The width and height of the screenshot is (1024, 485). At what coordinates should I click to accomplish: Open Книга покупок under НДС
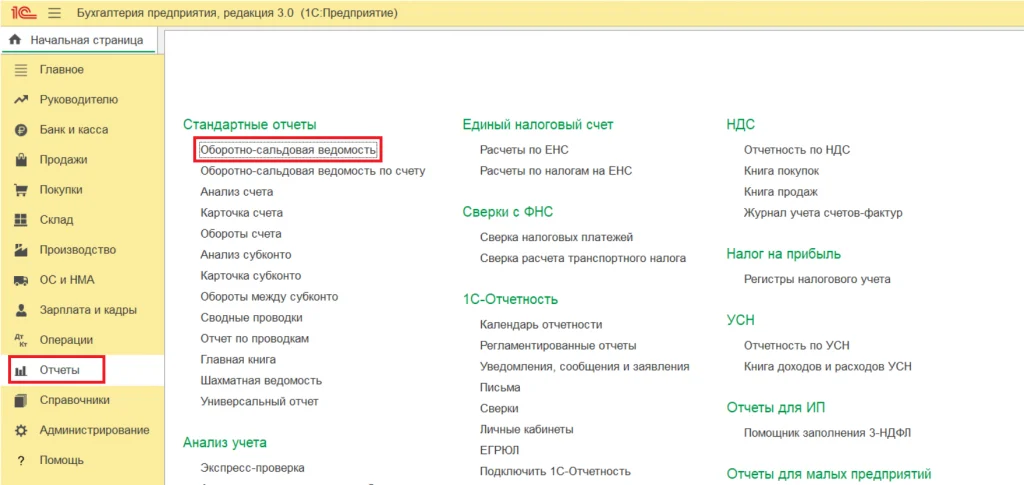[781, 171]
